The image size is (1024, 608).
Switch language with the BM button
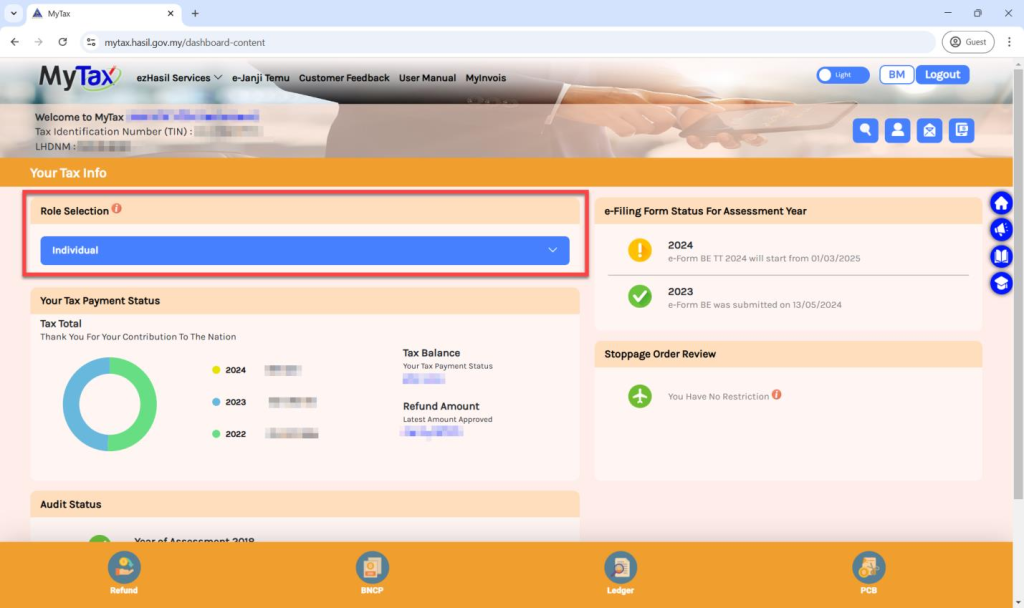(x=897, y=74)
